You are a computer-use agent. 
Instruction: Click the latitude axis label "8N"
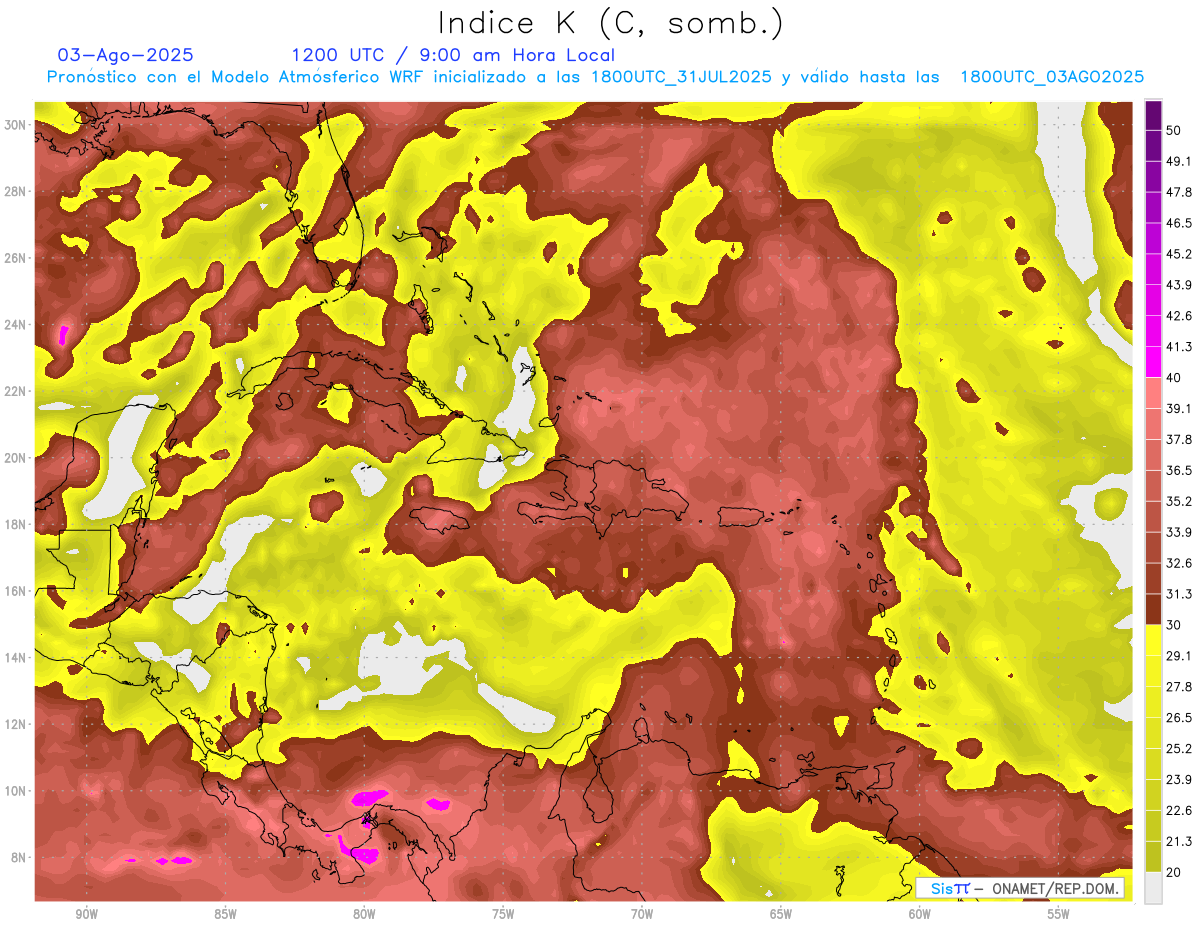[18, 857]
